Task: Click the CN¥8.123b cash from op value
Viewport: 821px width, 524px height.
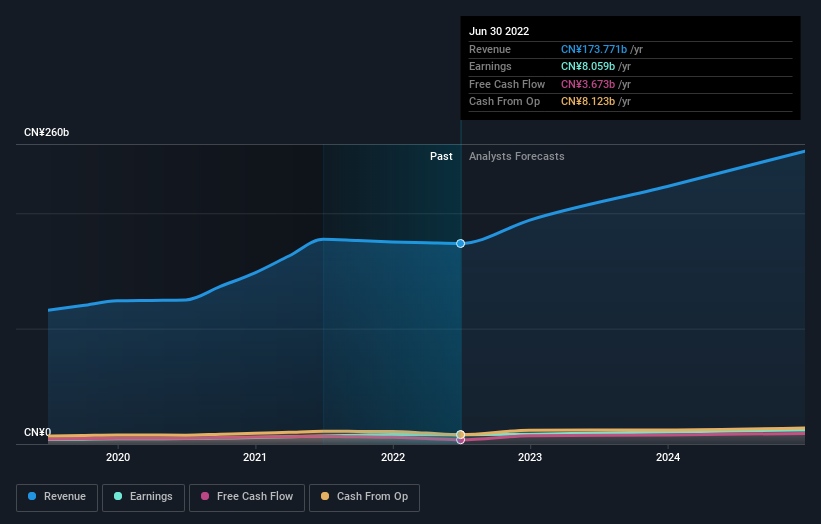Action: click(587, 102)
